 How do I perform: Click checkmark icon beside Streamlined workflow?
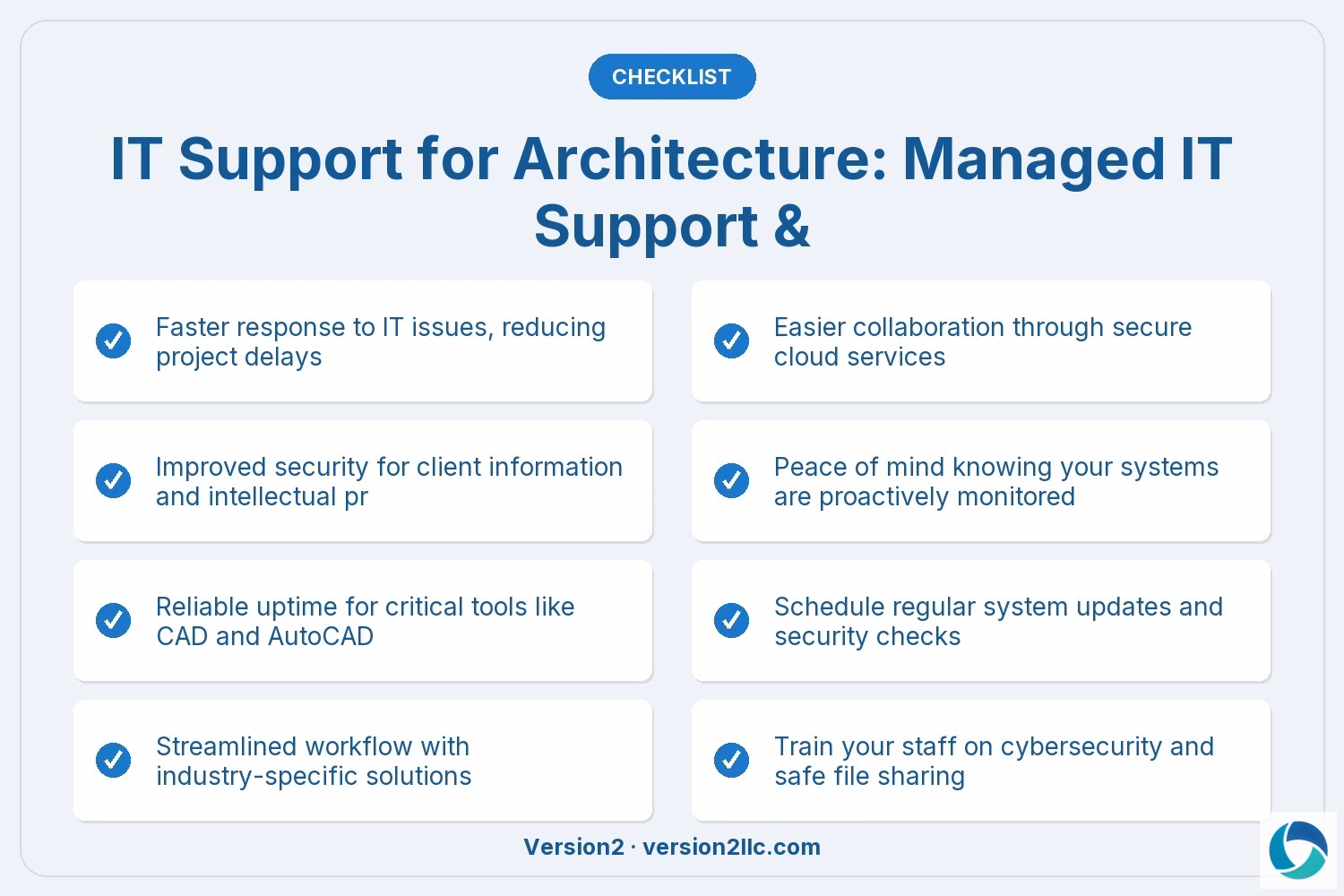[114, 761]
